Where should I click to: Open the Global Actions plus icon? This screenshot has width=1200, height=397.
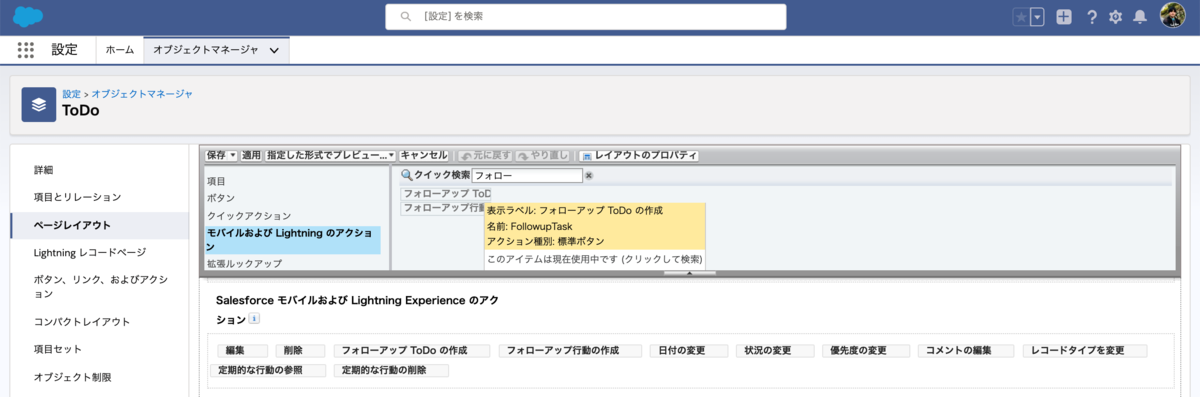[x=1064, y=17]
